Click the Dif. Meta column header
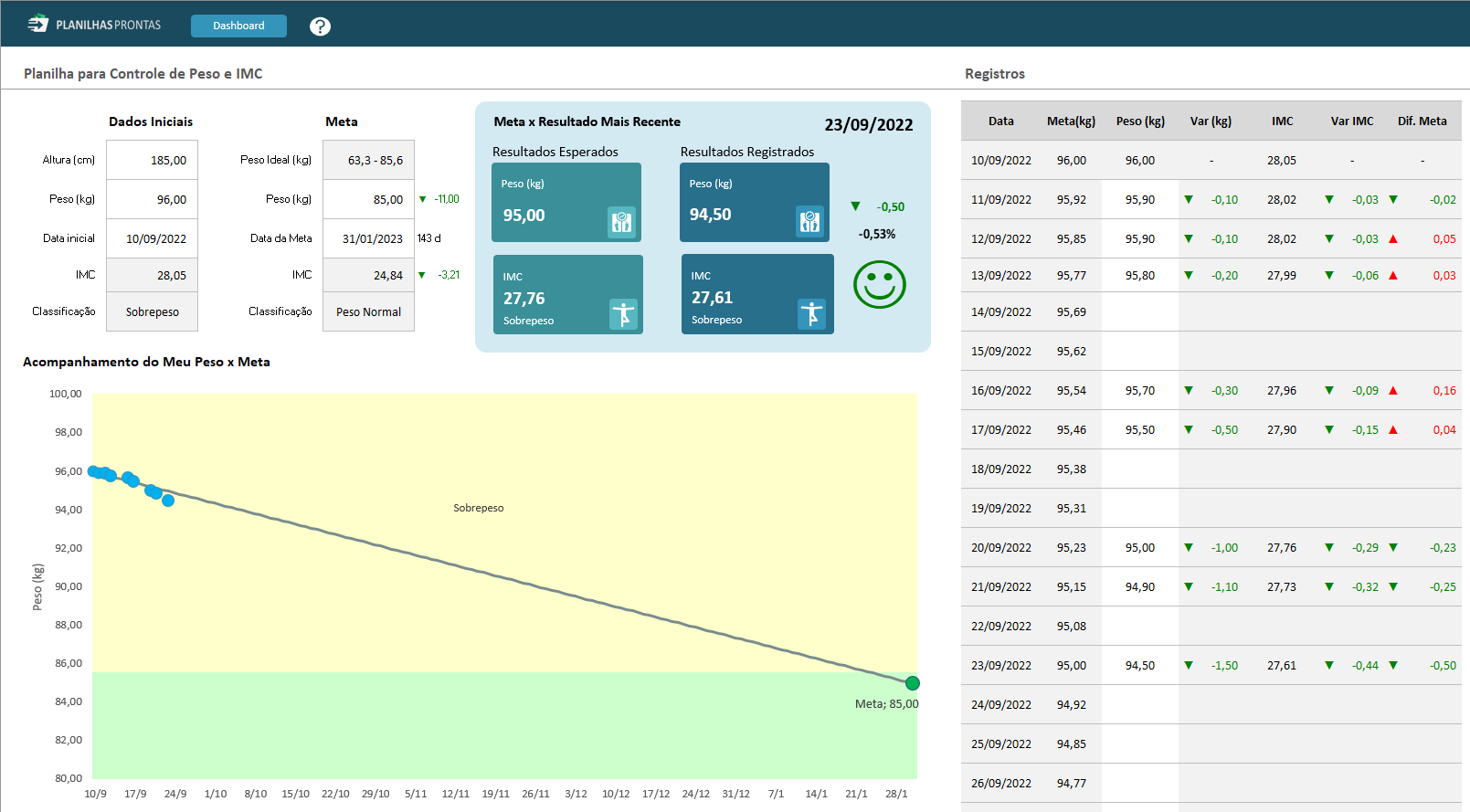The height and width of the screenshot is (812, 1470). (1422, 121)
